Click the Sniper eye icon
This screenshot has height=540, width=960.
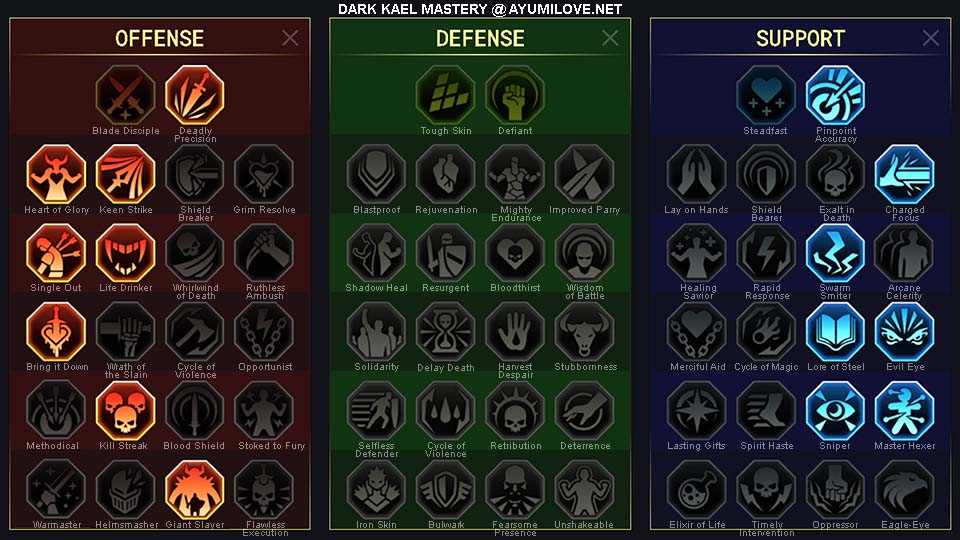pyautogui.click(x=835, y=411)
